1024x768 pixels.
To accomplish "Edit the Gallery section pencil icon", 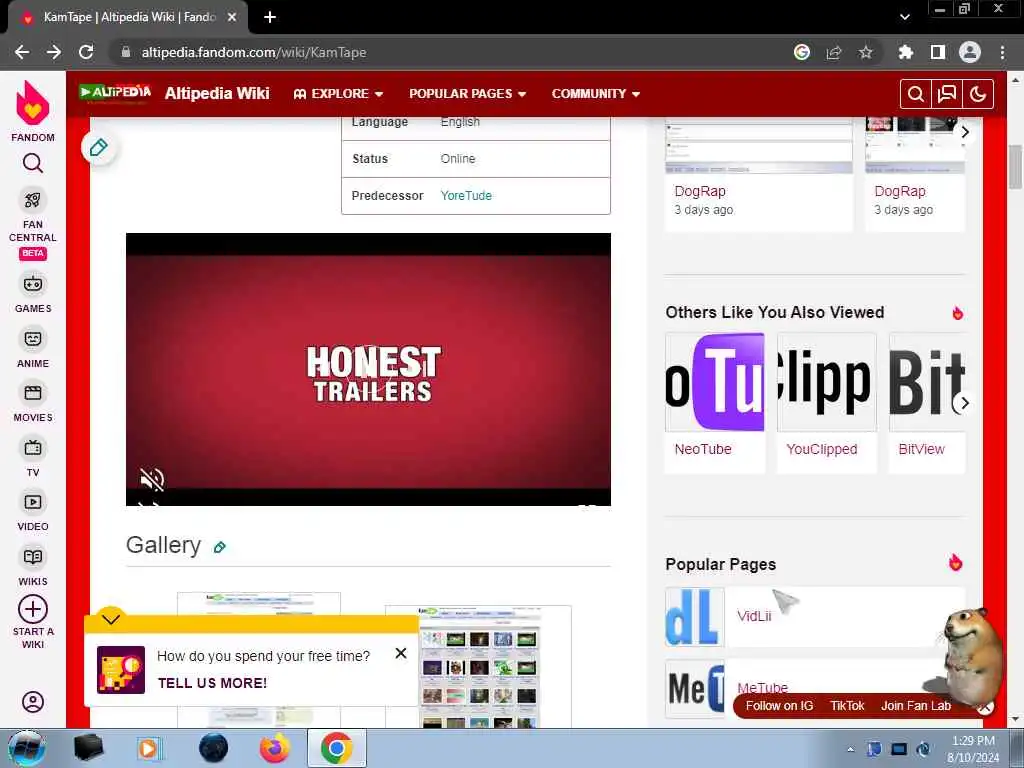I will click(x=219, y=547).
